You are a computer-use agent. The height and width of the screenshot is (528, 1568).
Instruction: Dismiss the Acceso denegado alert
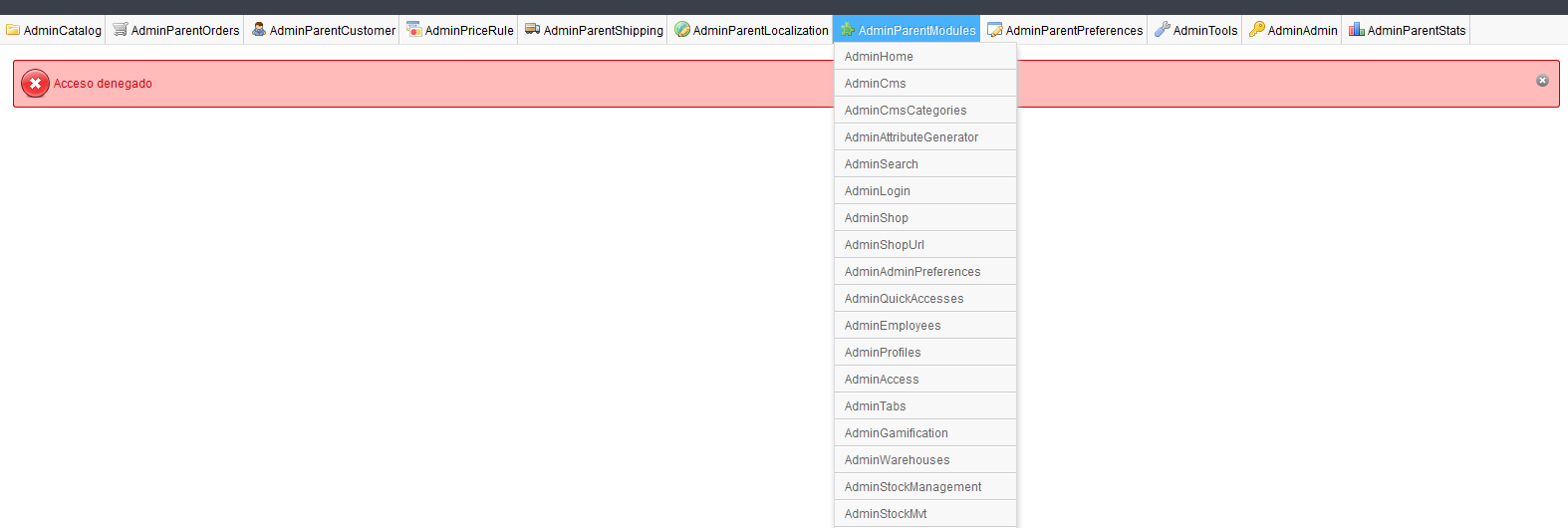point(1542,81)
